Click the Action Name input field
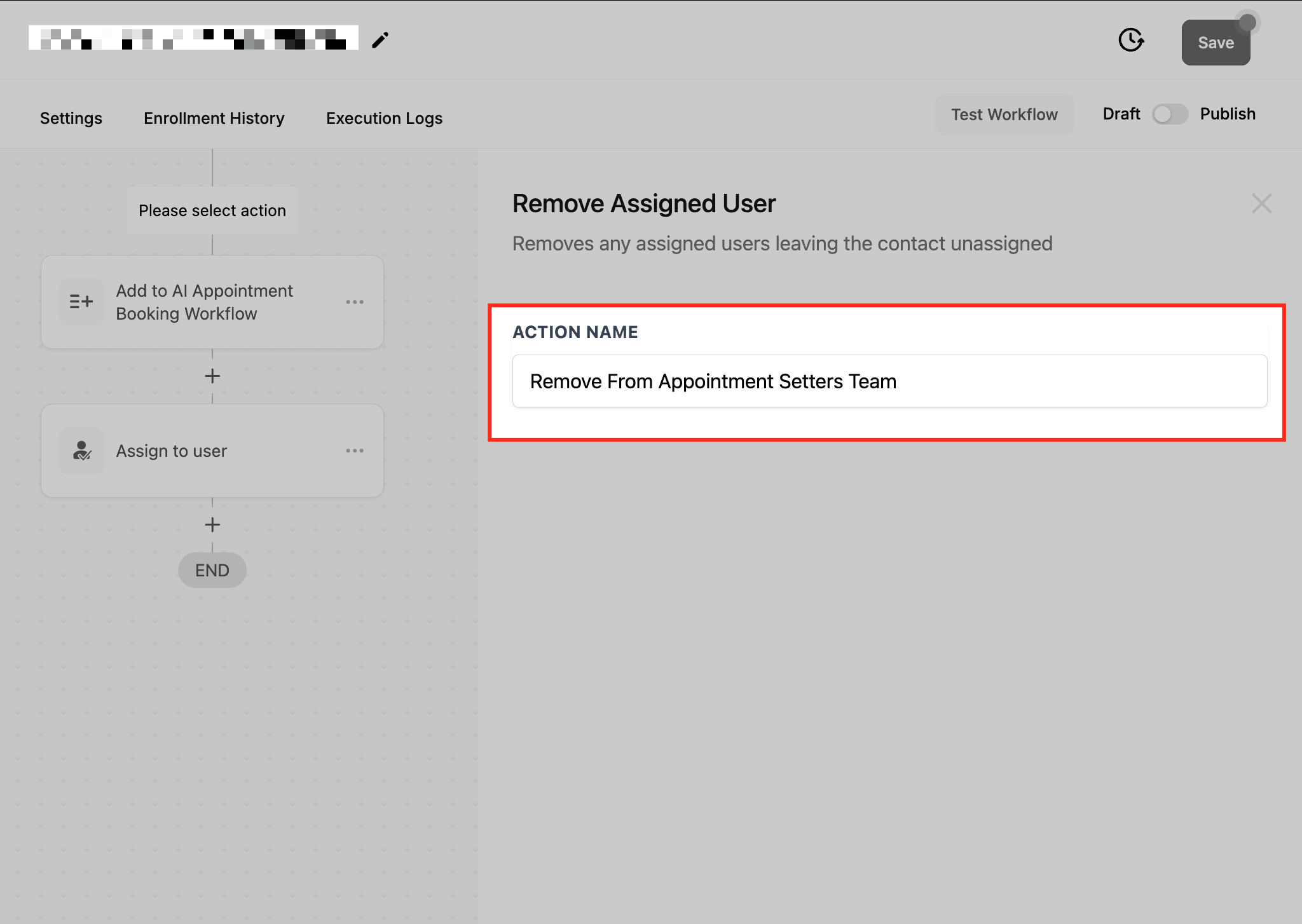This screenshot has width=1302, height=924. [889, 381]
